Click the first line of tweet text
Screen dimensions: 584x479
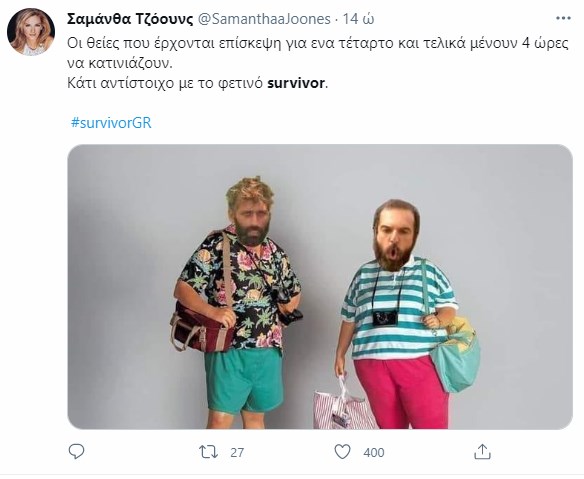pos(318,43)
